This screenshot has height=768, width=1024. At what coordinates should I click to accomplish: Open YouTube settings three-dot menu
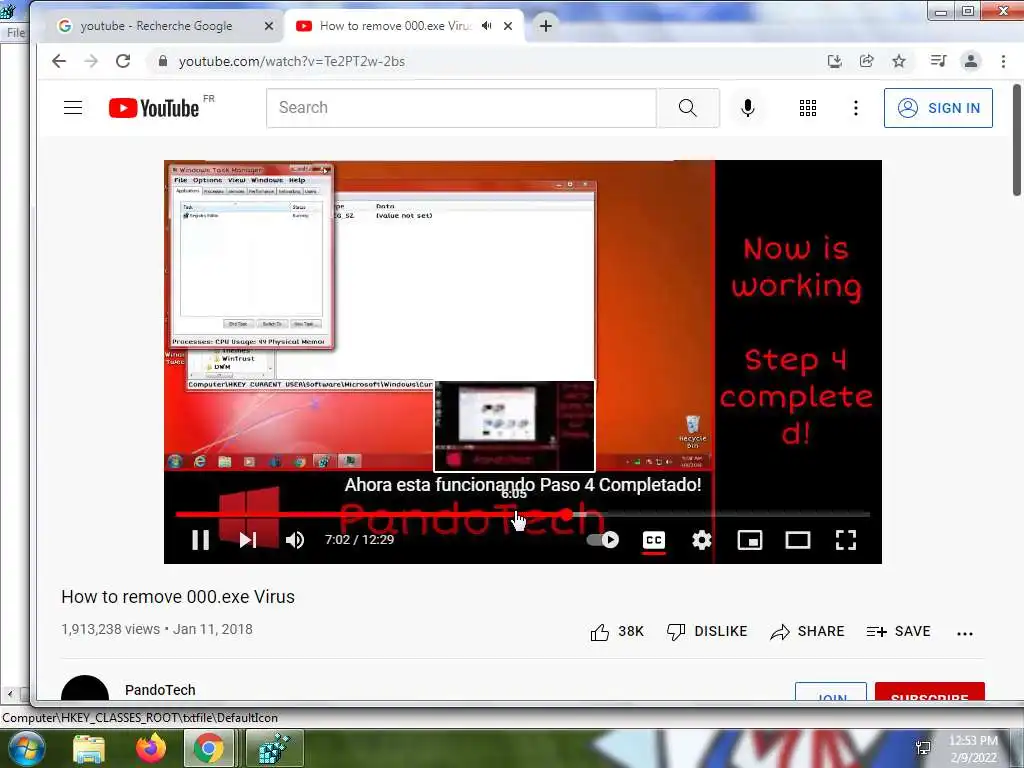point(856,108)
